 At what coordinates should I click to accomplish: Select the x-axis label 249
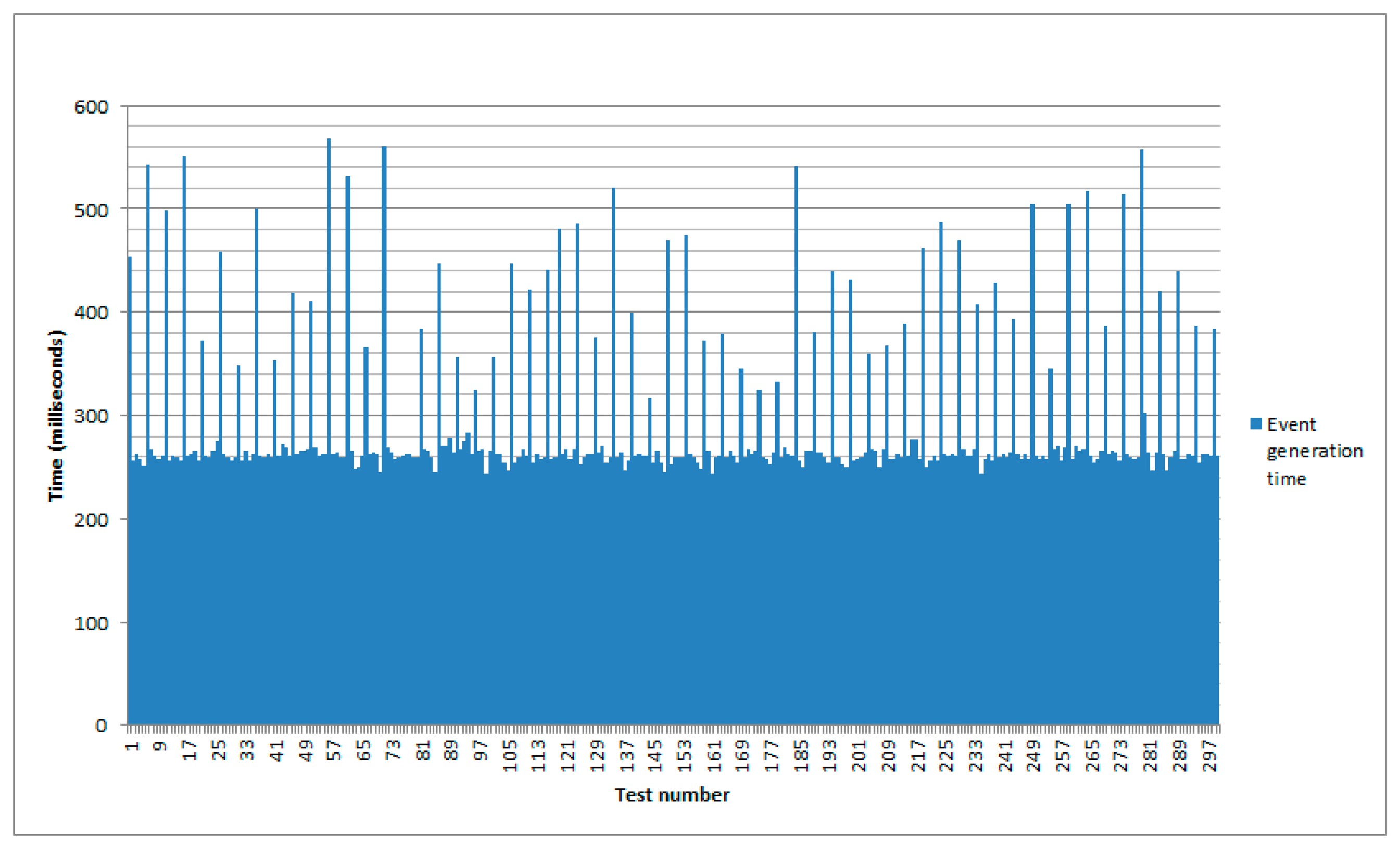[x=1033, y=756]
